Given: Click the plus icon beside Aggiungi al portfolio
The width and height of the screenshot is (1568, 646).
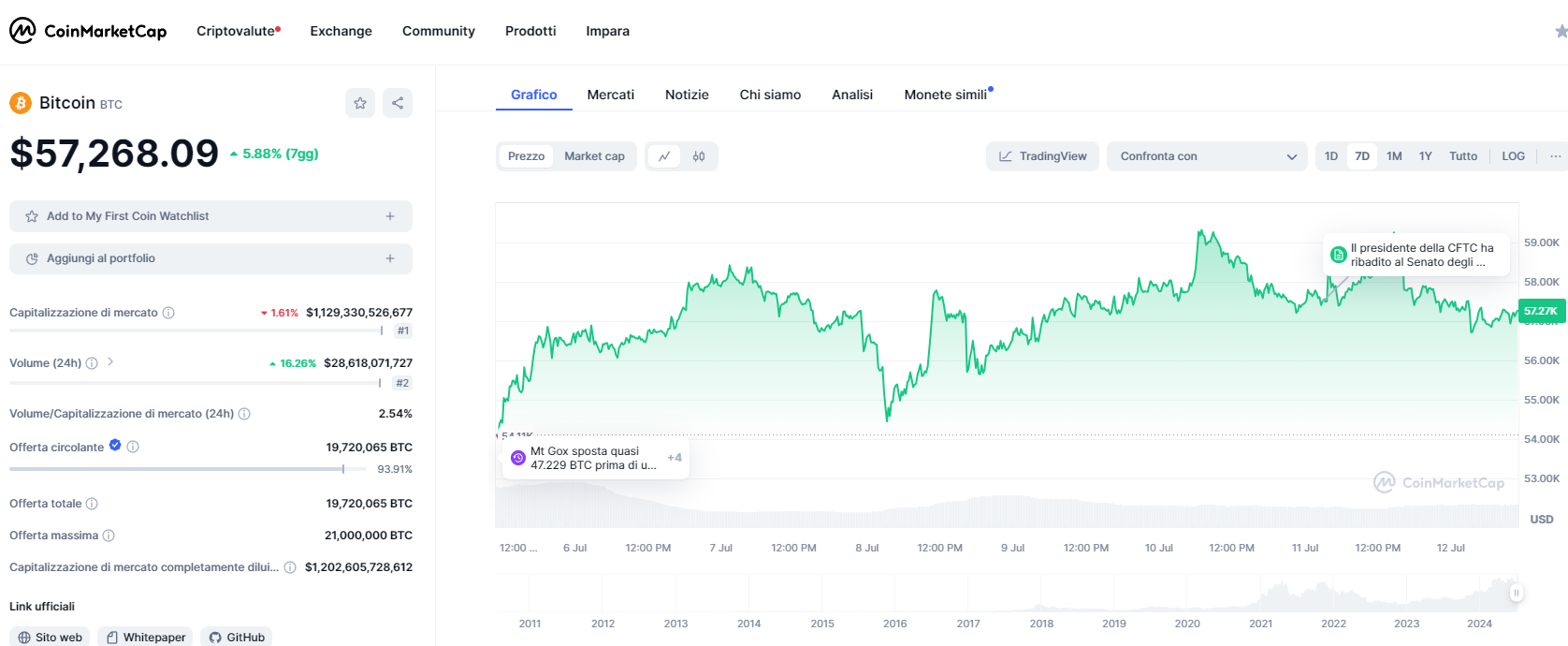Looking at the screenshot, I should point(390,258).
